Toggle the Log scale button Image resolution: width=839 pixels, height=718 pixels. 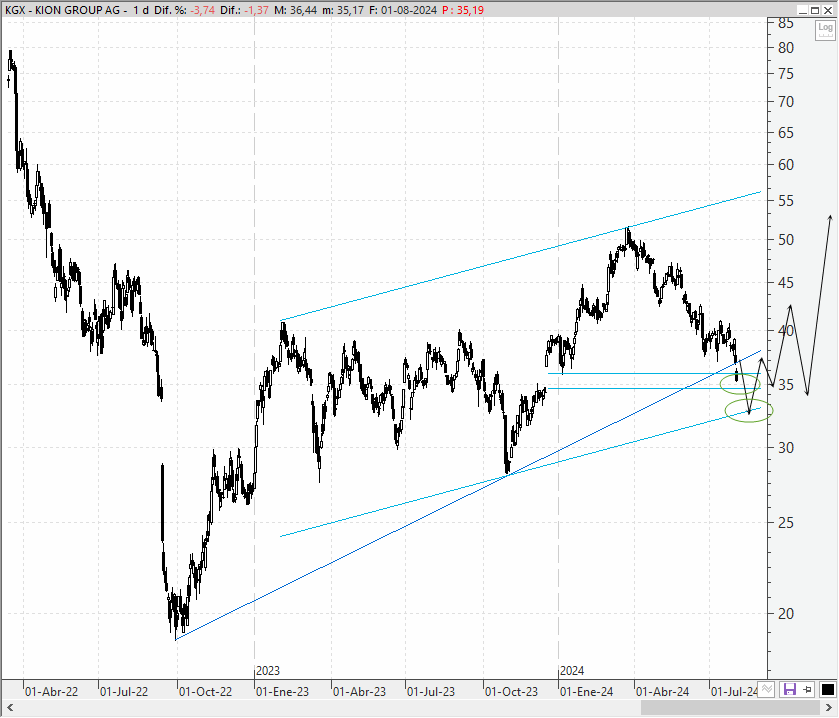pyautogui.click(x=825, y=30)
